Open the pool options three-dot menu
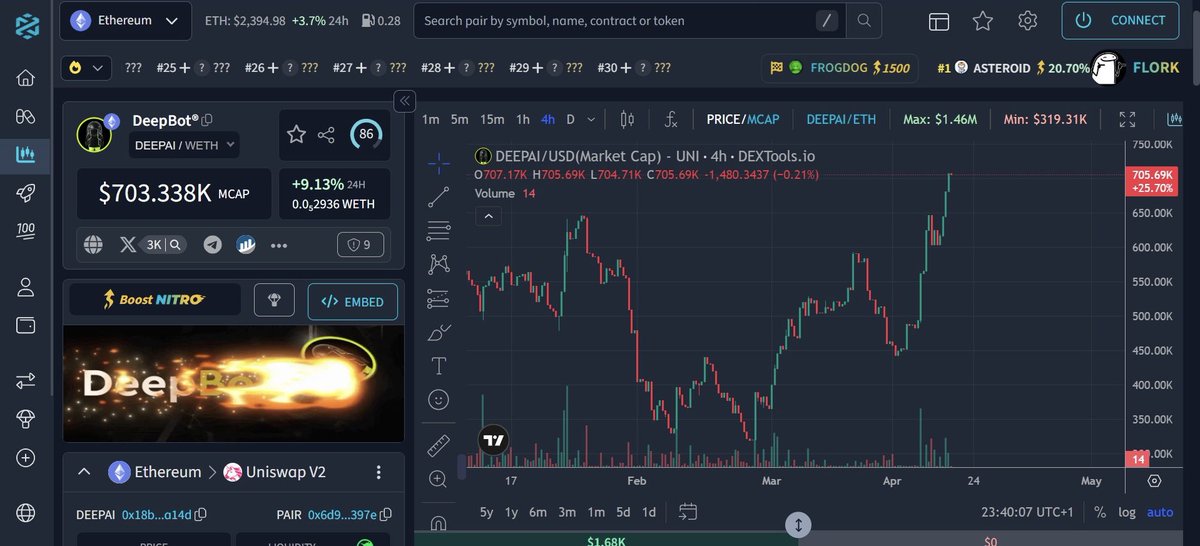This screenshot has width=1200, height=546. [x=378, y=472]
